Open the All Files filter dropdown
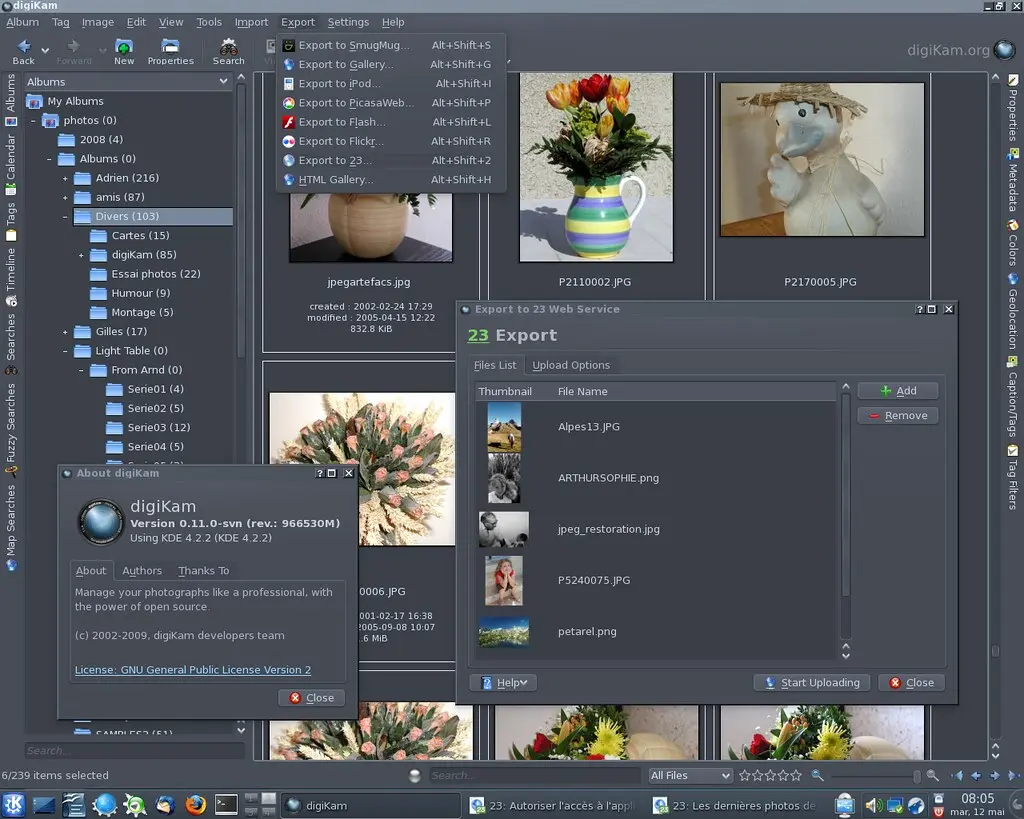The height and width of the screenshot is (819, 1024). pyautogui.click(x=689, y=775)
